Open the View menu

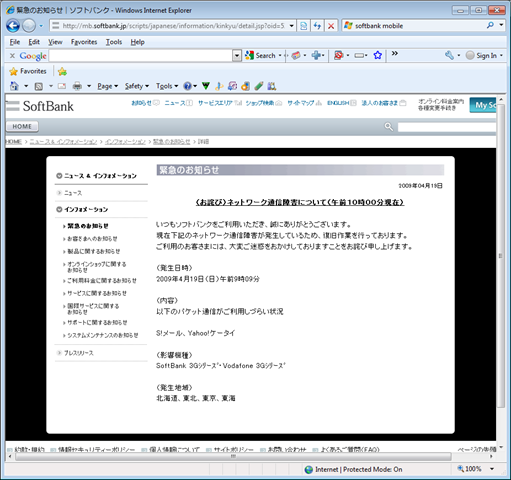point(55,42)
